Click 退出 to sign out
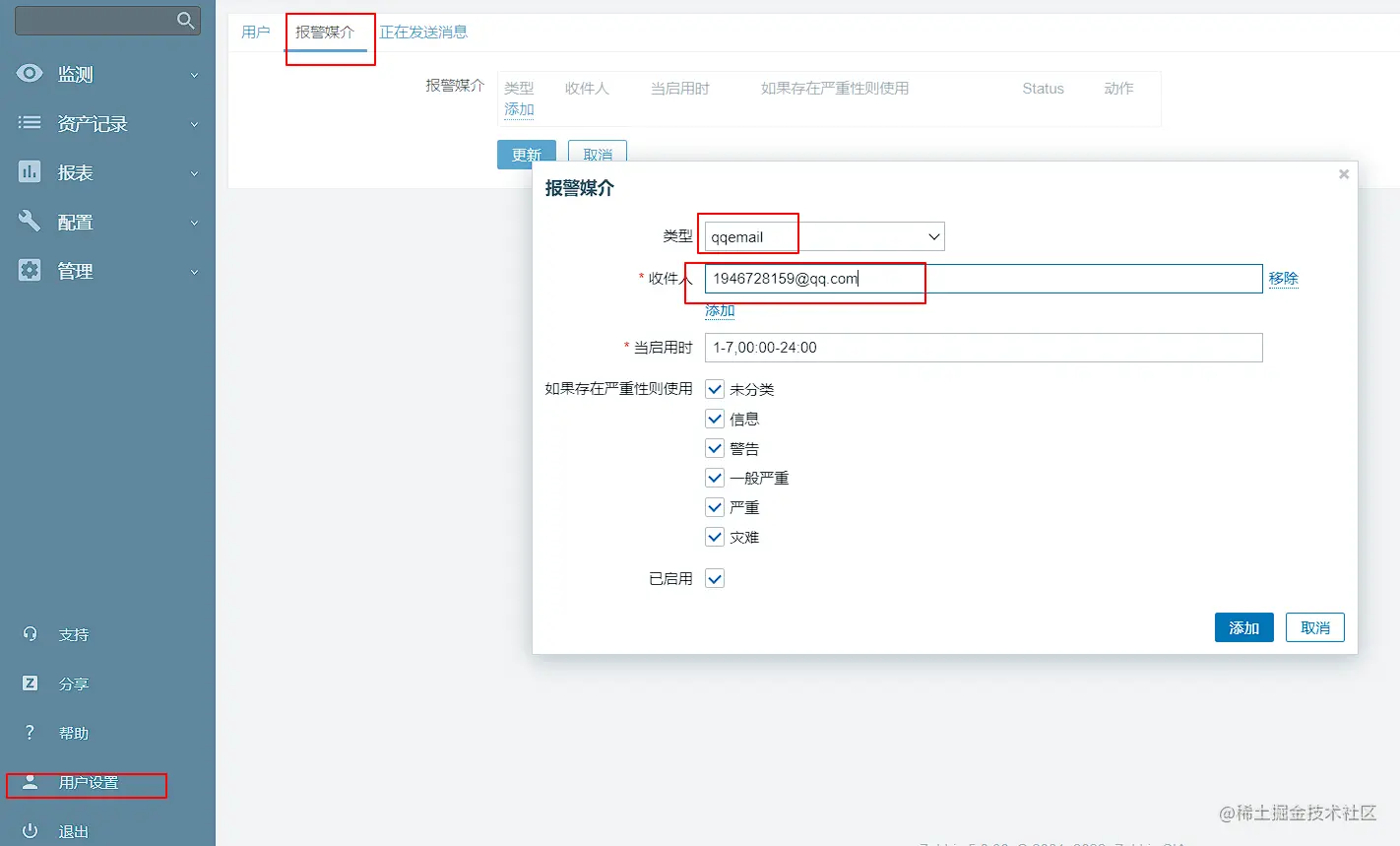The height and width of the screenshot is (846, 1400). pos(74,832)
